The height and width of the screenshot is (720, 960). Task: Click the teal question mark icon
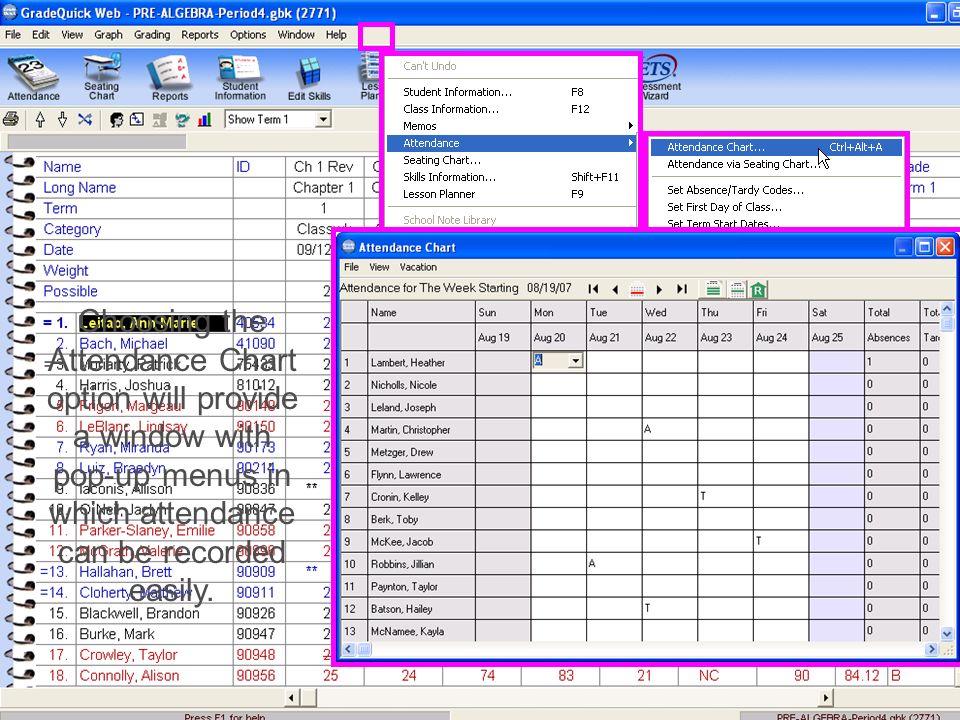pos(182,119)
